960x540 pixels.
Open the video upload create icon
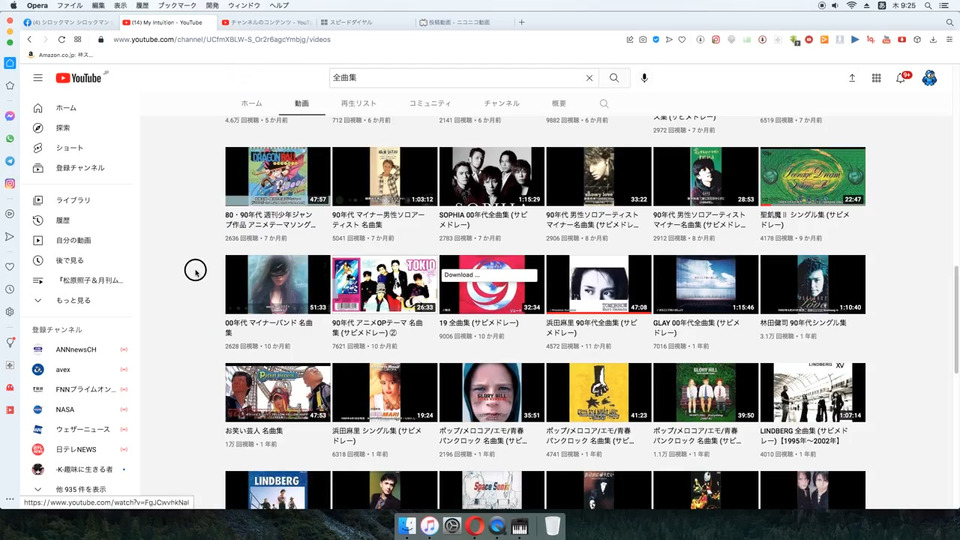click(852, 78)
